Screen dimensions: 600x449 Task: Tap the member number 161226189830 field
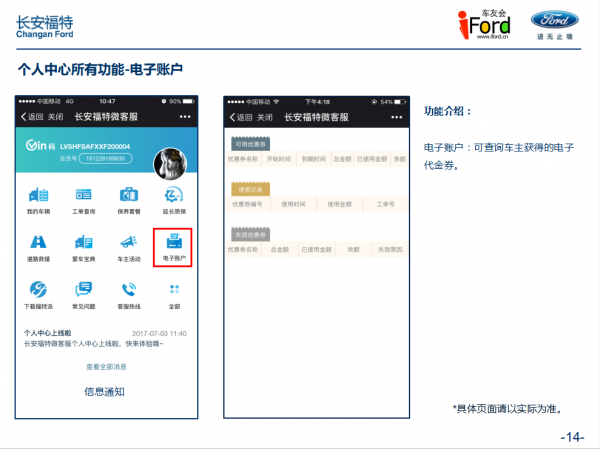click(106, 158)
